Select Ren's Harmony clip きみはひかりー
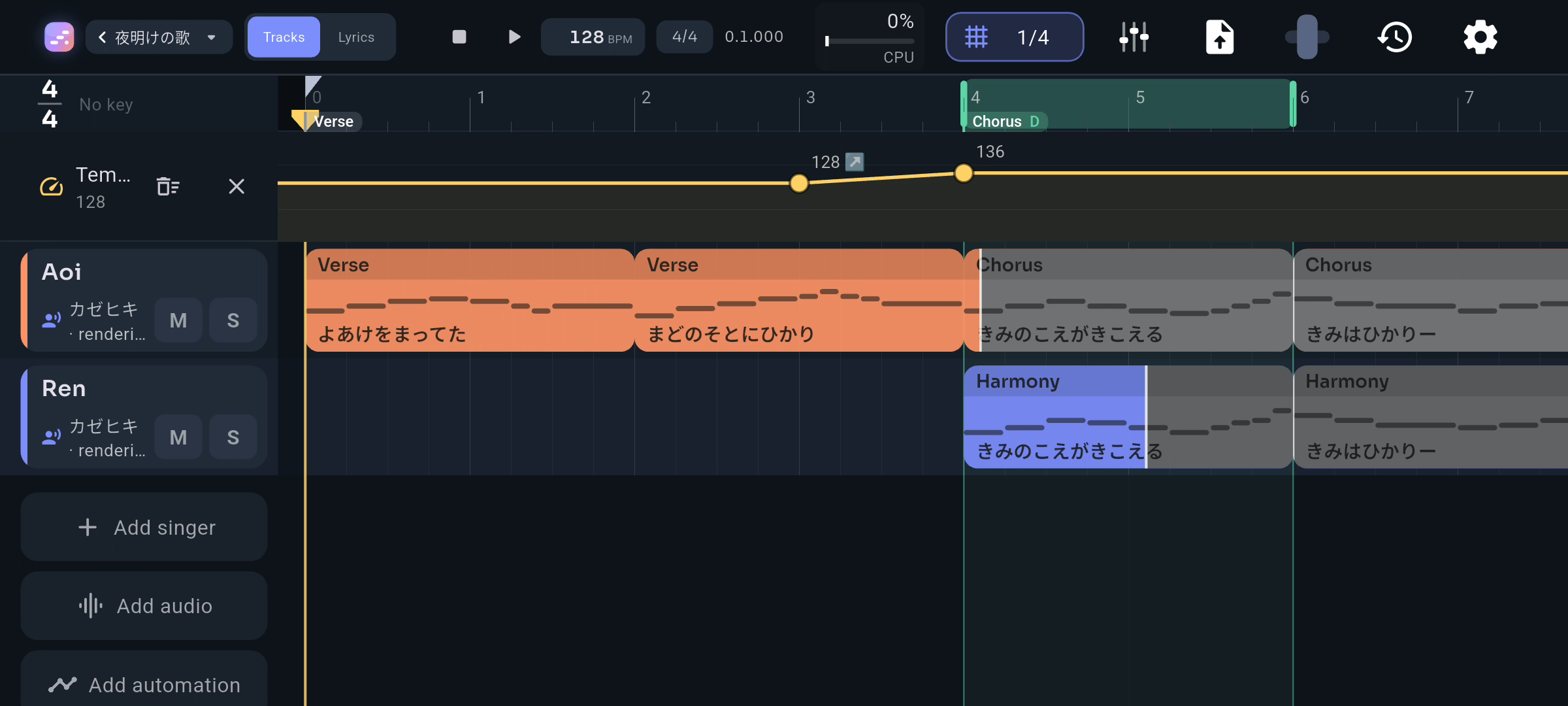Screen dimensions: 1568x706 coord(1431,417)
